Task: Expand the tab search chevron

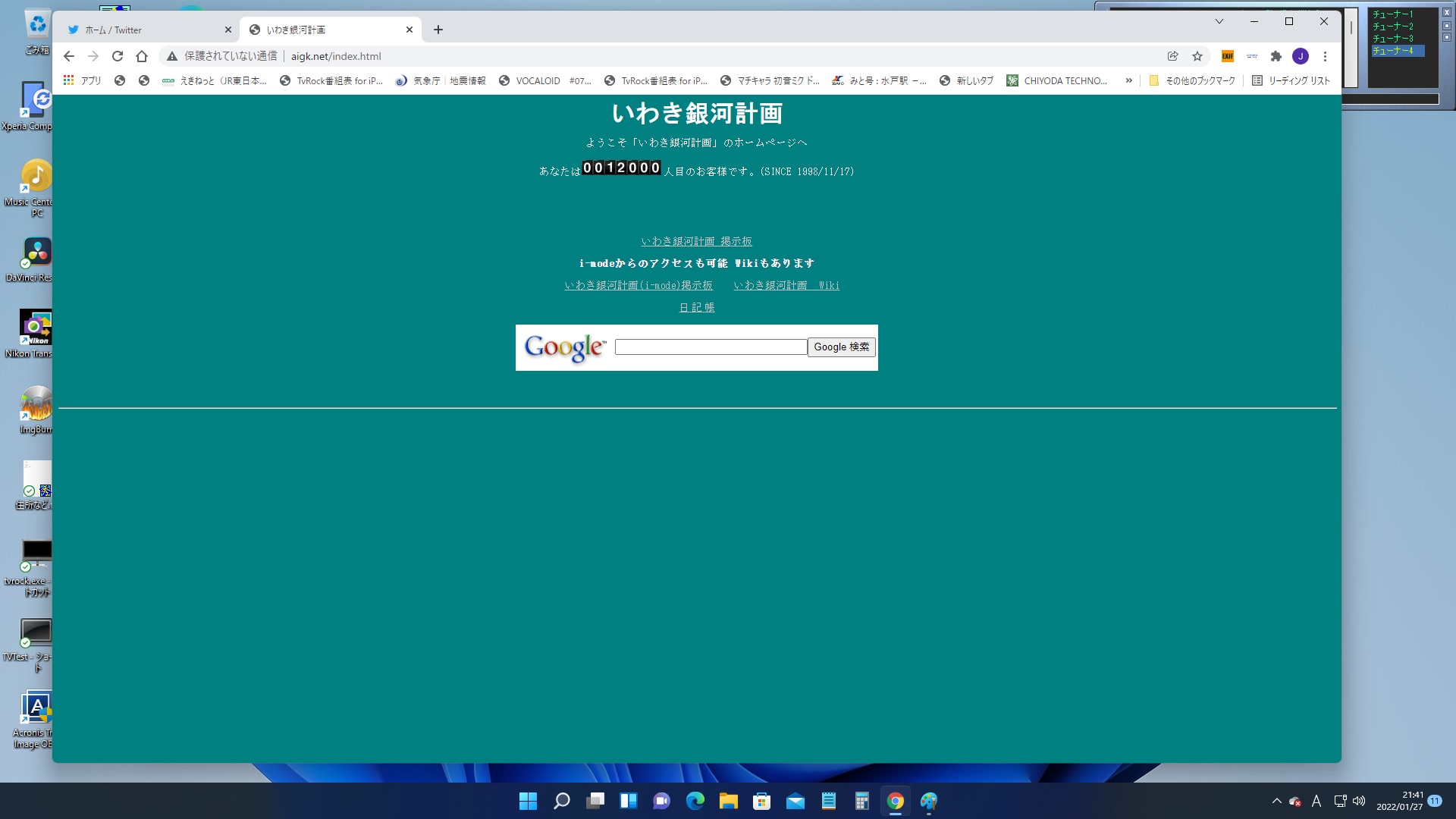Action: pos(1219,21)
